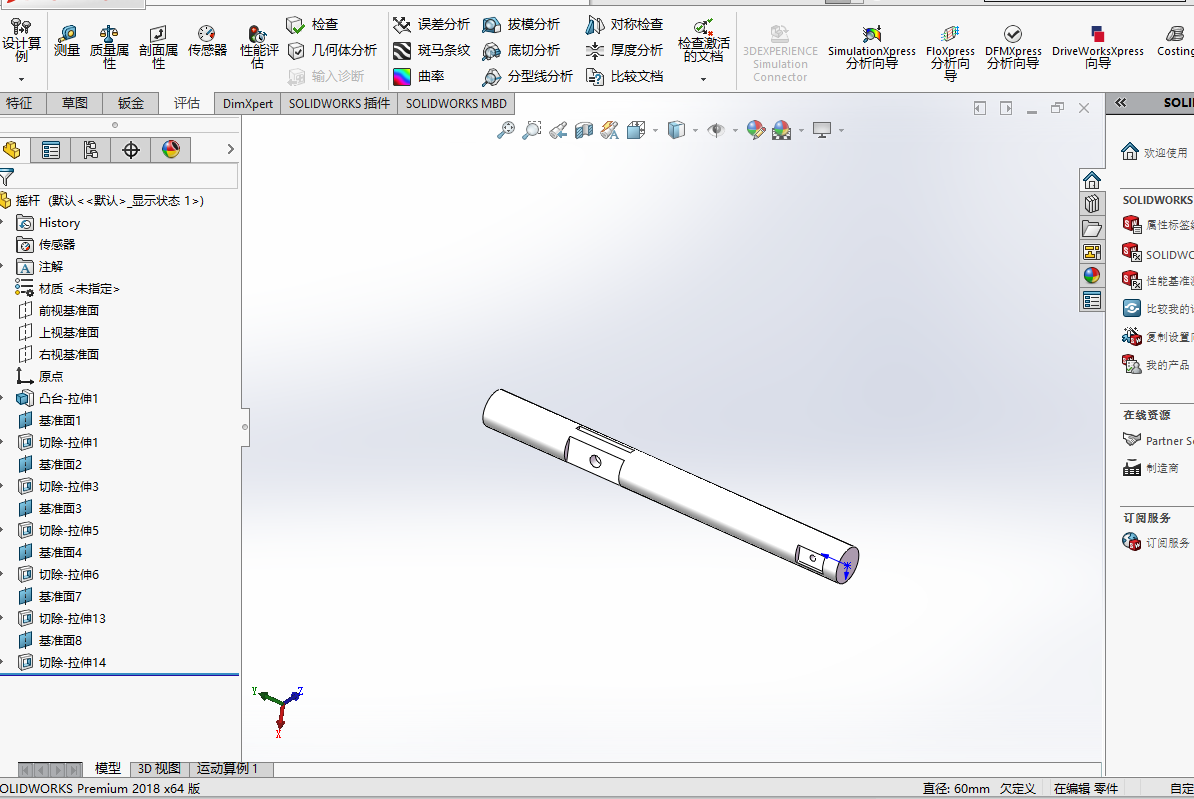Open File Explorer task pane tab
Image resolution: width=1194 pixels, height=799 pixels.
(1092, 228)
